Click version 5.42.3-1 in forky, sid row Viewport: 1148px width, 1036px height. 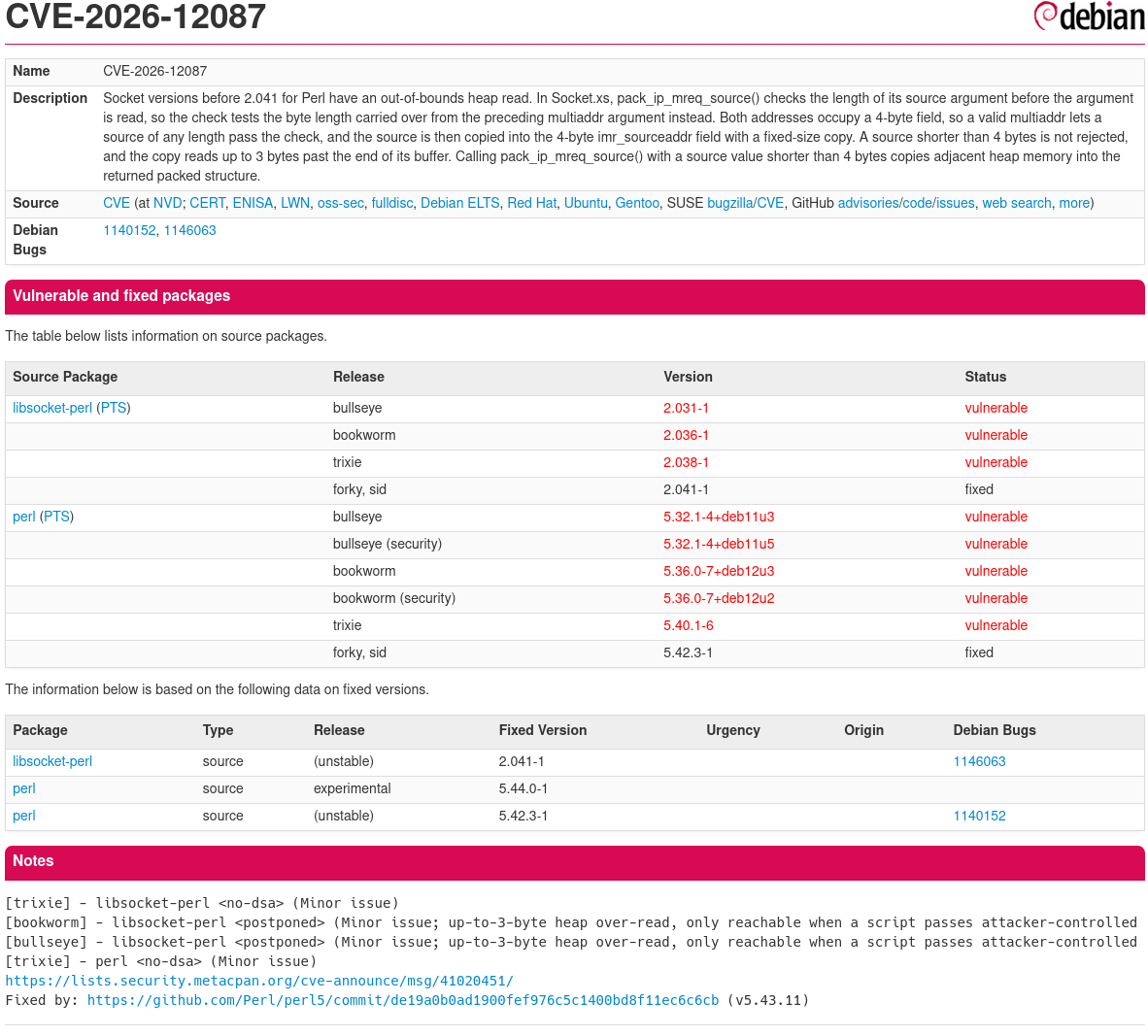pos(688,652)
